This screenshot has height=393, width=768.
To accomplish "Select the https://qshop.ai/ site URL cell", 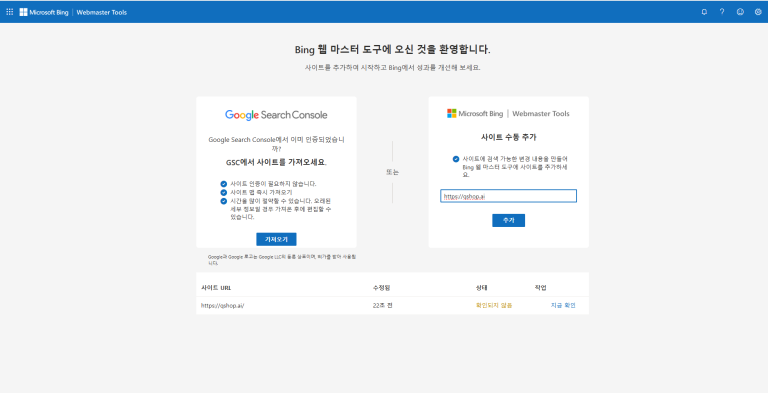I will (x=222, y=305).
